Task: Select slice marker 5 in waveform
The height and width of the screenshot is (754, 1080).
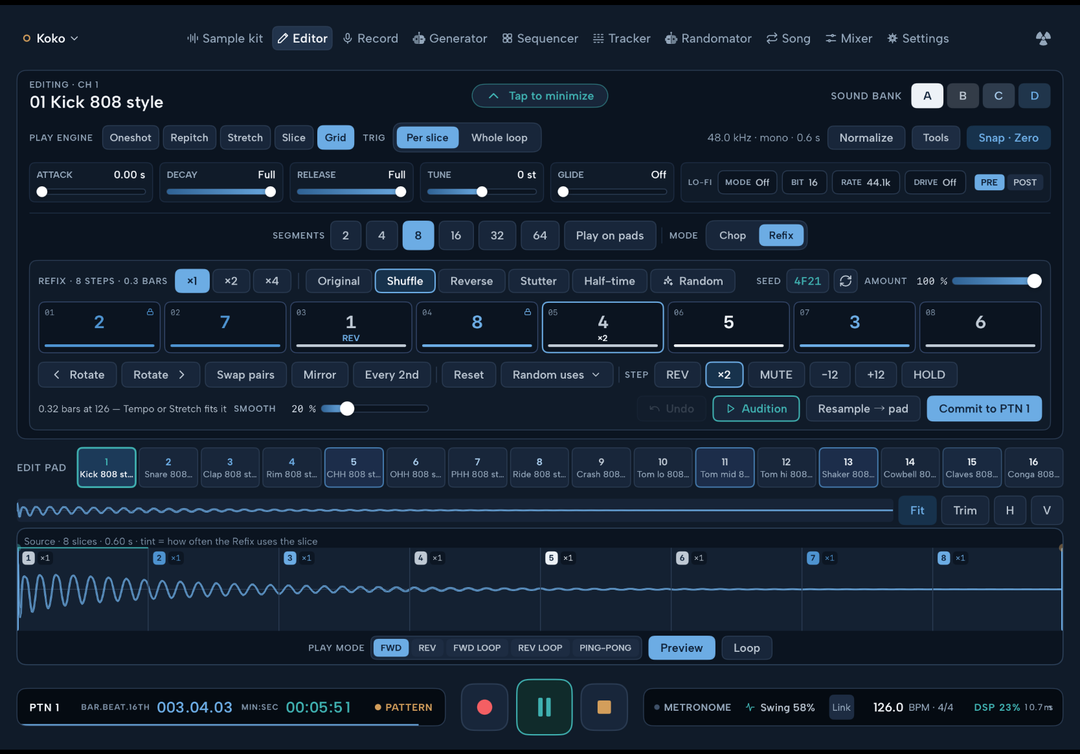Action: tap(551, 558)
